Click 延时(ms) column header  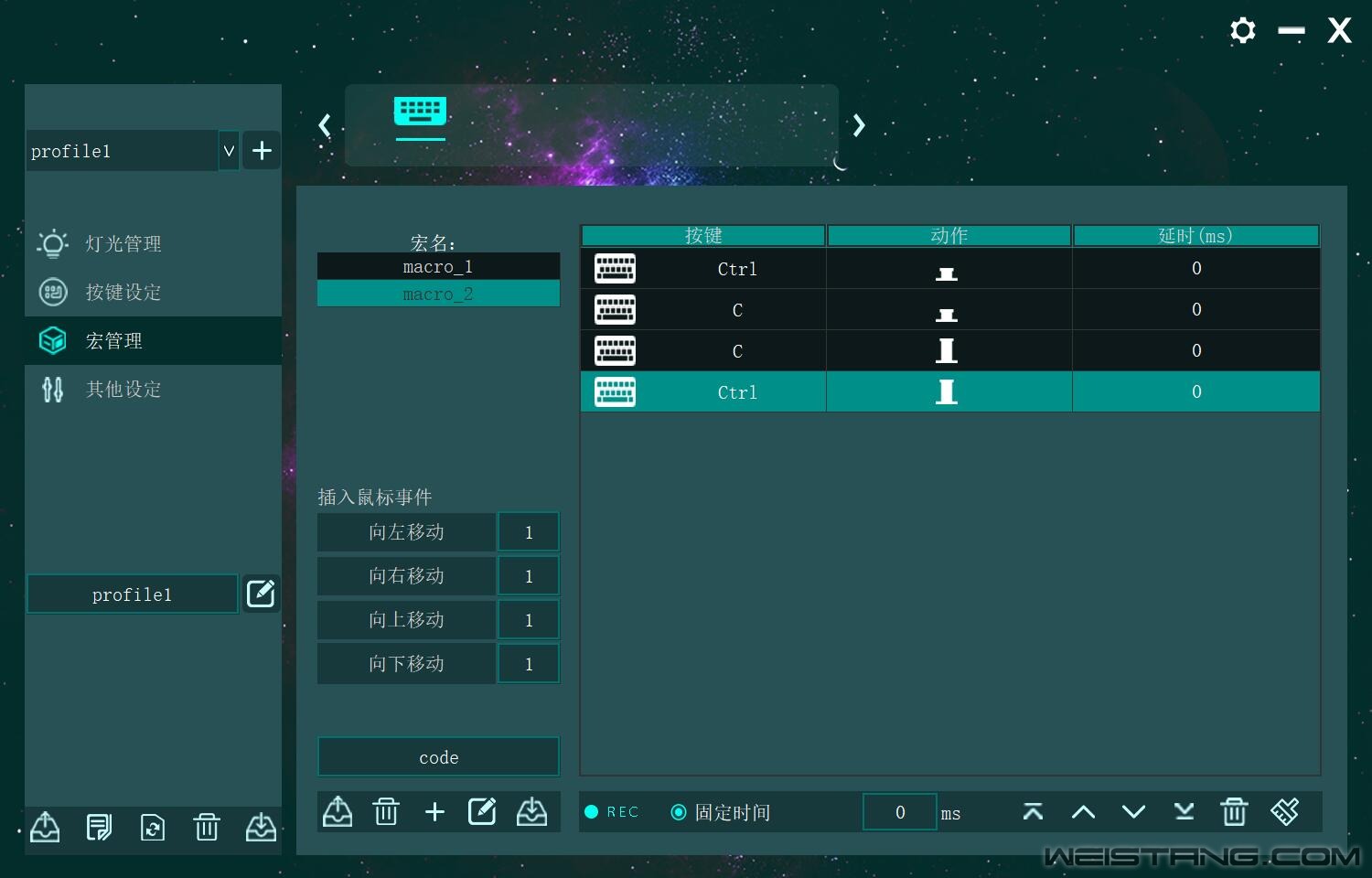coord(1195,236)
